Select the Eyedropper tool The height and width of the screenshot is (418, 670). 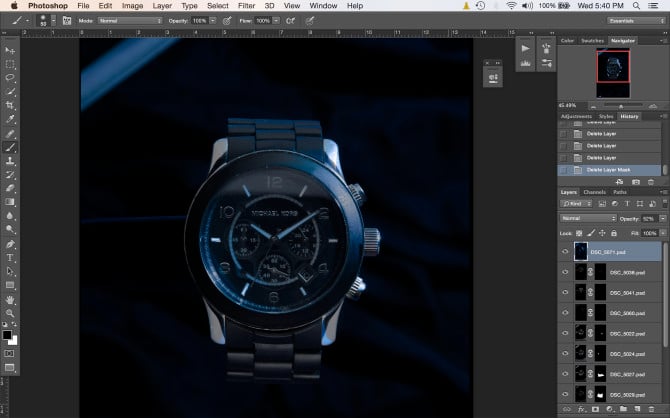coord(10,119)
